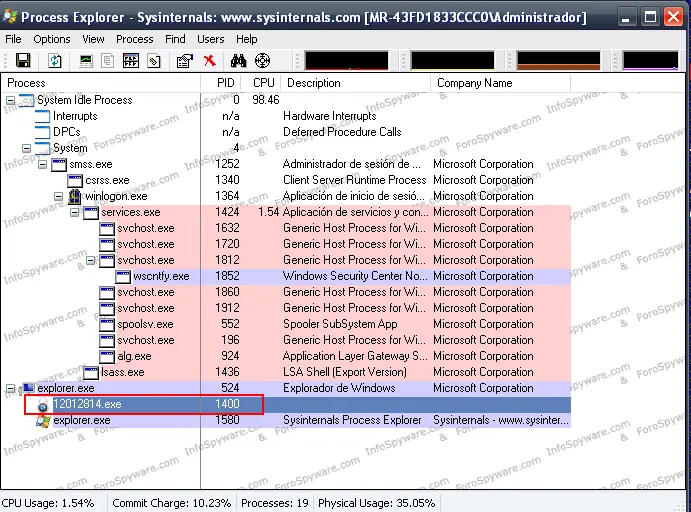Click 'Commit Charge: 10.23%' status entry

point(171,503)
